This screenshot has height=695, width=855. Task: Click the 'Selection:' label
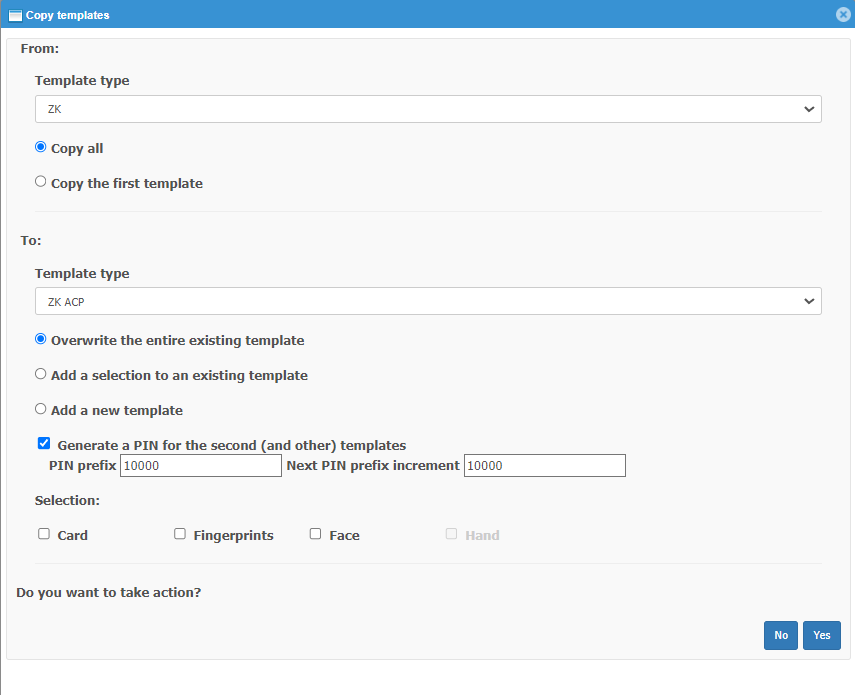coord(67,500)
